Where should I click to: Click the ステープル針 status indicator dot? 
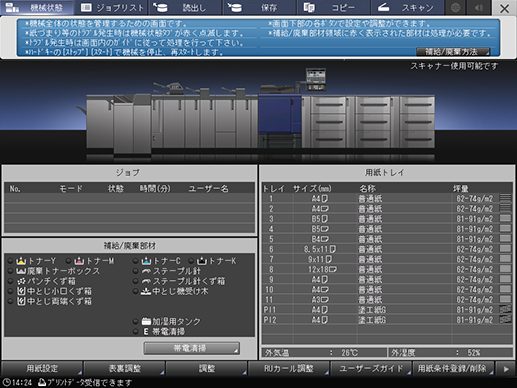coord(136,271)
